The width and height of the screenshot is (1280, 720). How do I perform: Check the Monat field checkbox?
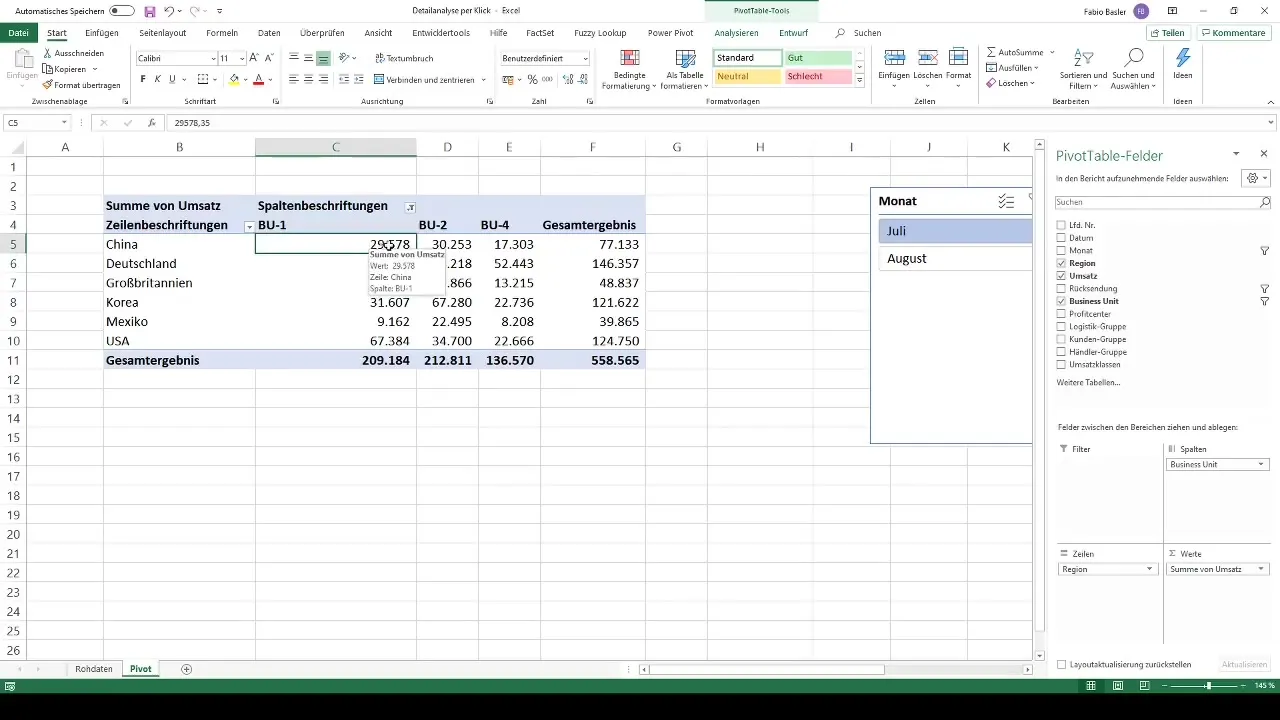pyautogui.click(x=1061, y=251)
